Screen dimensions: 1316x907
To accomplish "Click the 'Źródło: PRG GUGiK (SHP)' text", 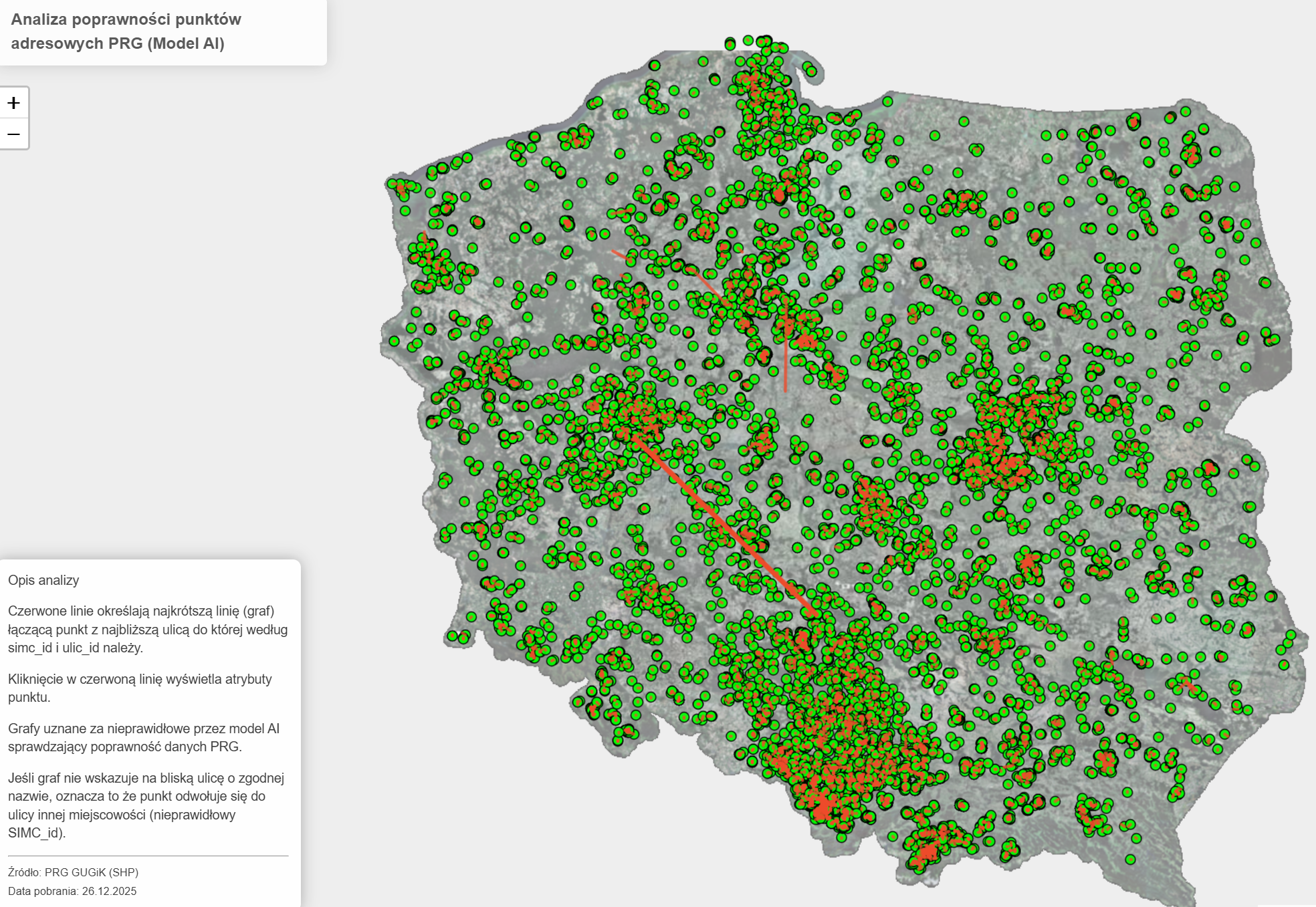I will coord(74,872).
